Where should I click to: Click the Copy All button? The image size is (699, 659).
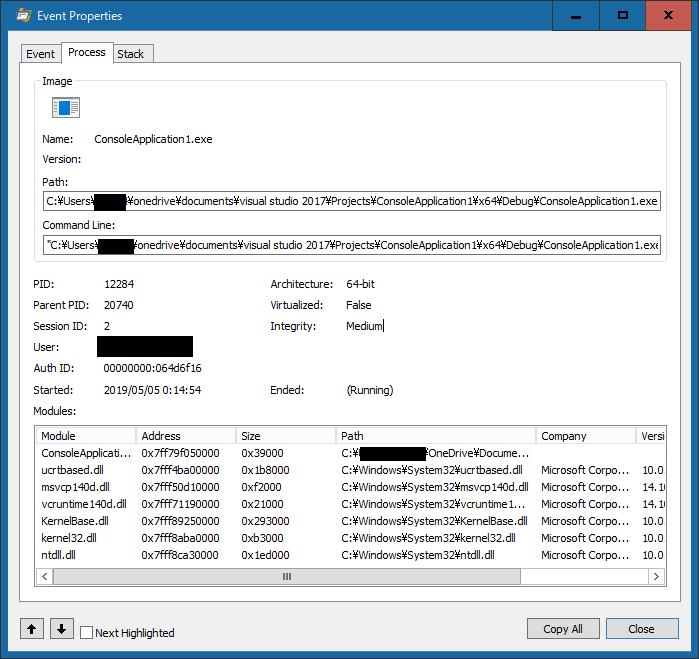[x=563, y=629]
